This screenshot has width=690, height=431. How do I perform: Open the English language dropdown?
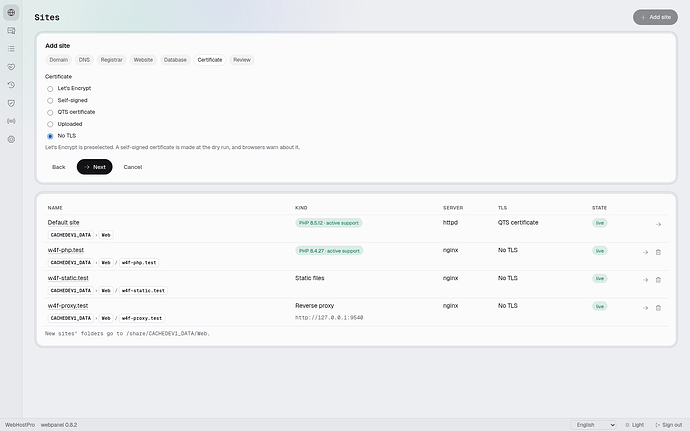[594, 425]
